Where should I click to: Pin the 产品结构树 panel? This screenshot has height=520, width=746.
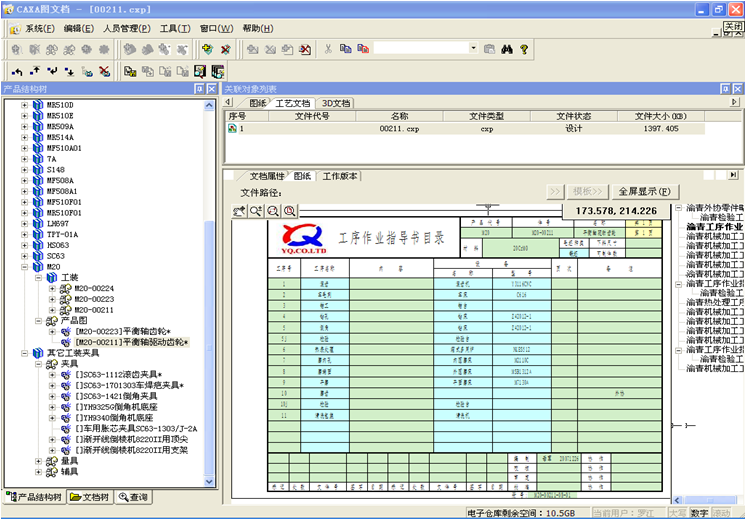click(199, 89)
